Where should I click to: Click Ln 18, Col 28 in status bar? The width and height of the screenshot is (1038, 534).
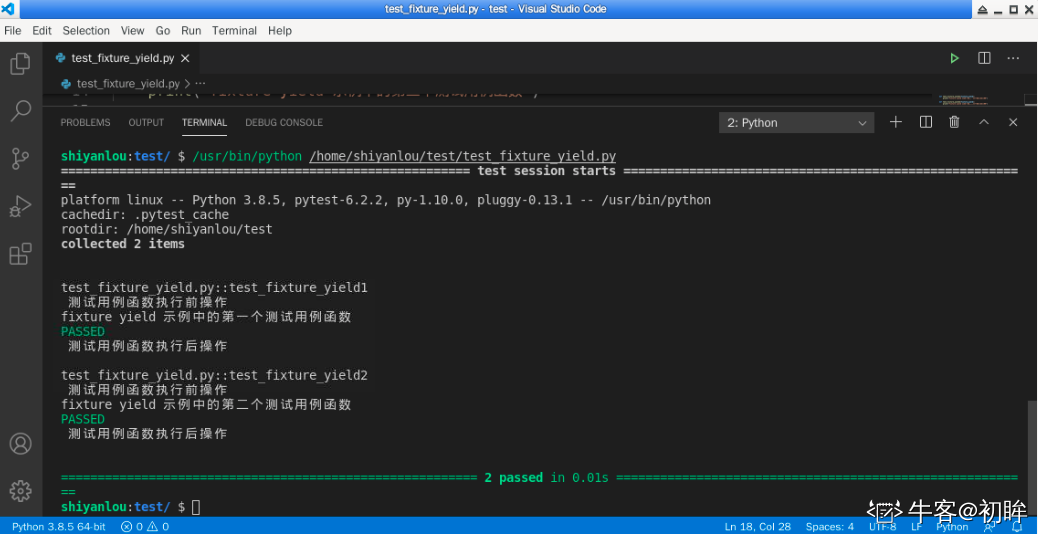pyautogui.click(x=757, y=527)
